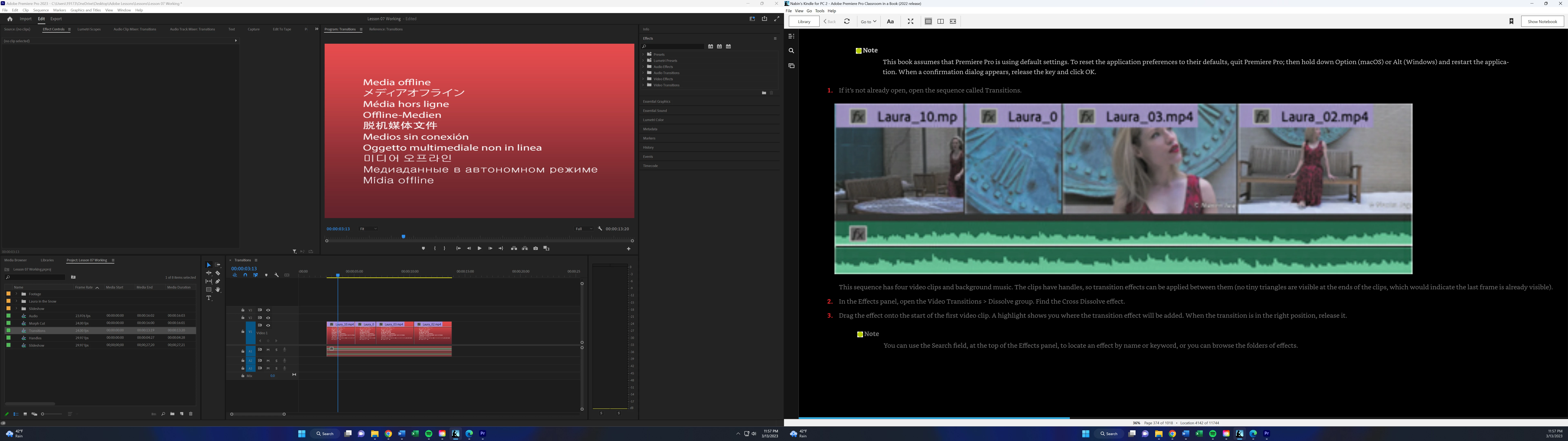Switch to the Lumetri Scopes tab
Image resolution: width=1568 pixels, height=441 pixels.
[x=89, y=29]
